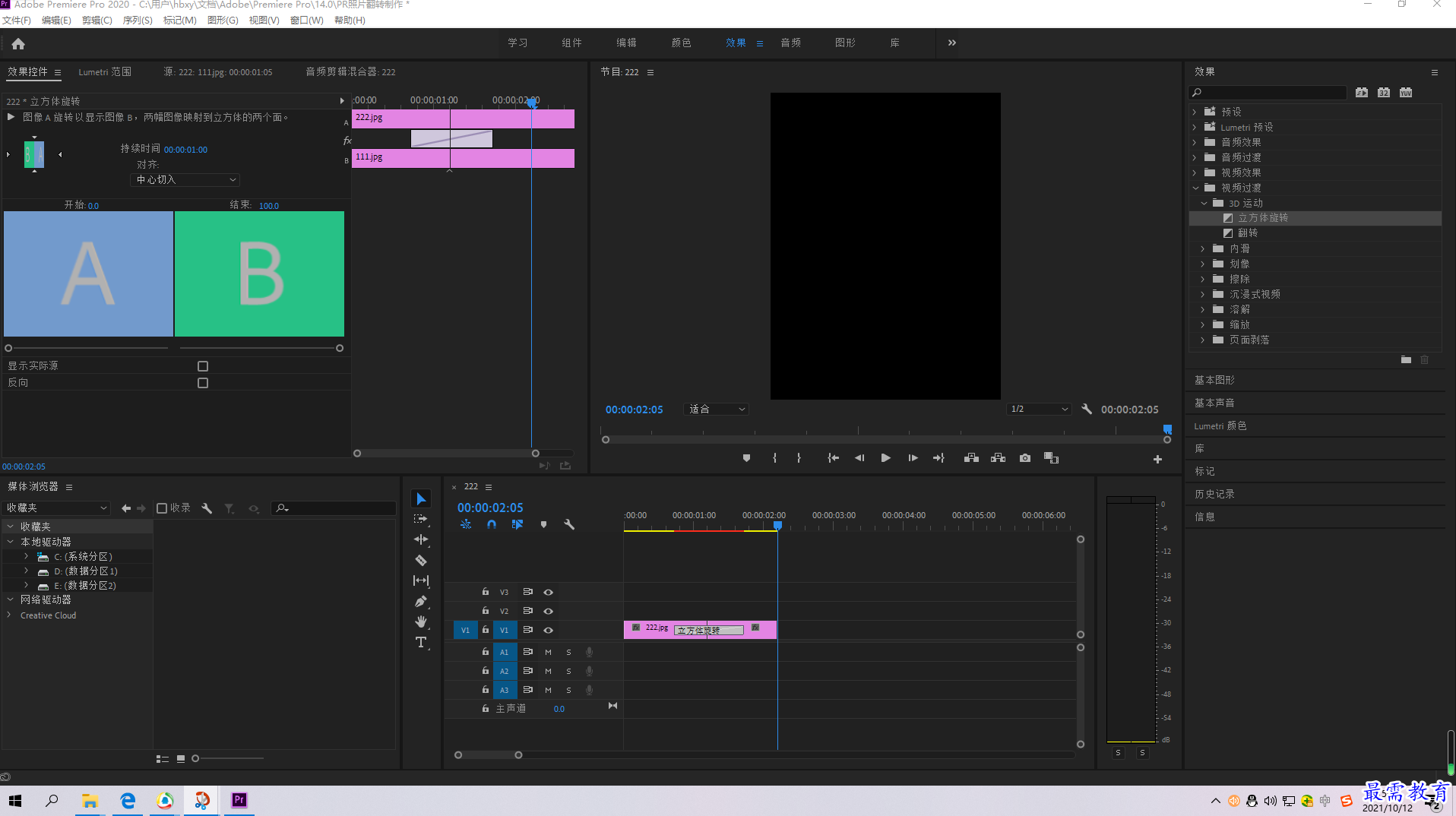This screenshot has width=1456, height=816.
Task: Switch to the 颜色 workspace
Action: (682, 43)
